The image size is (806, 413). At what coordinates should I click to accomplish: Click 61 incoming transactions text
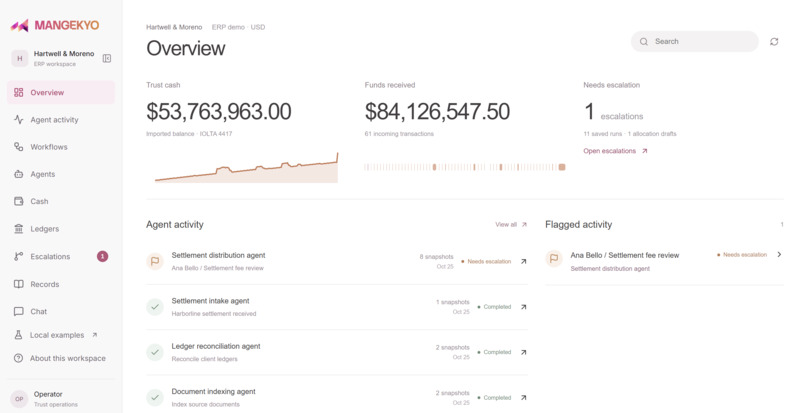tap(399, 134)
